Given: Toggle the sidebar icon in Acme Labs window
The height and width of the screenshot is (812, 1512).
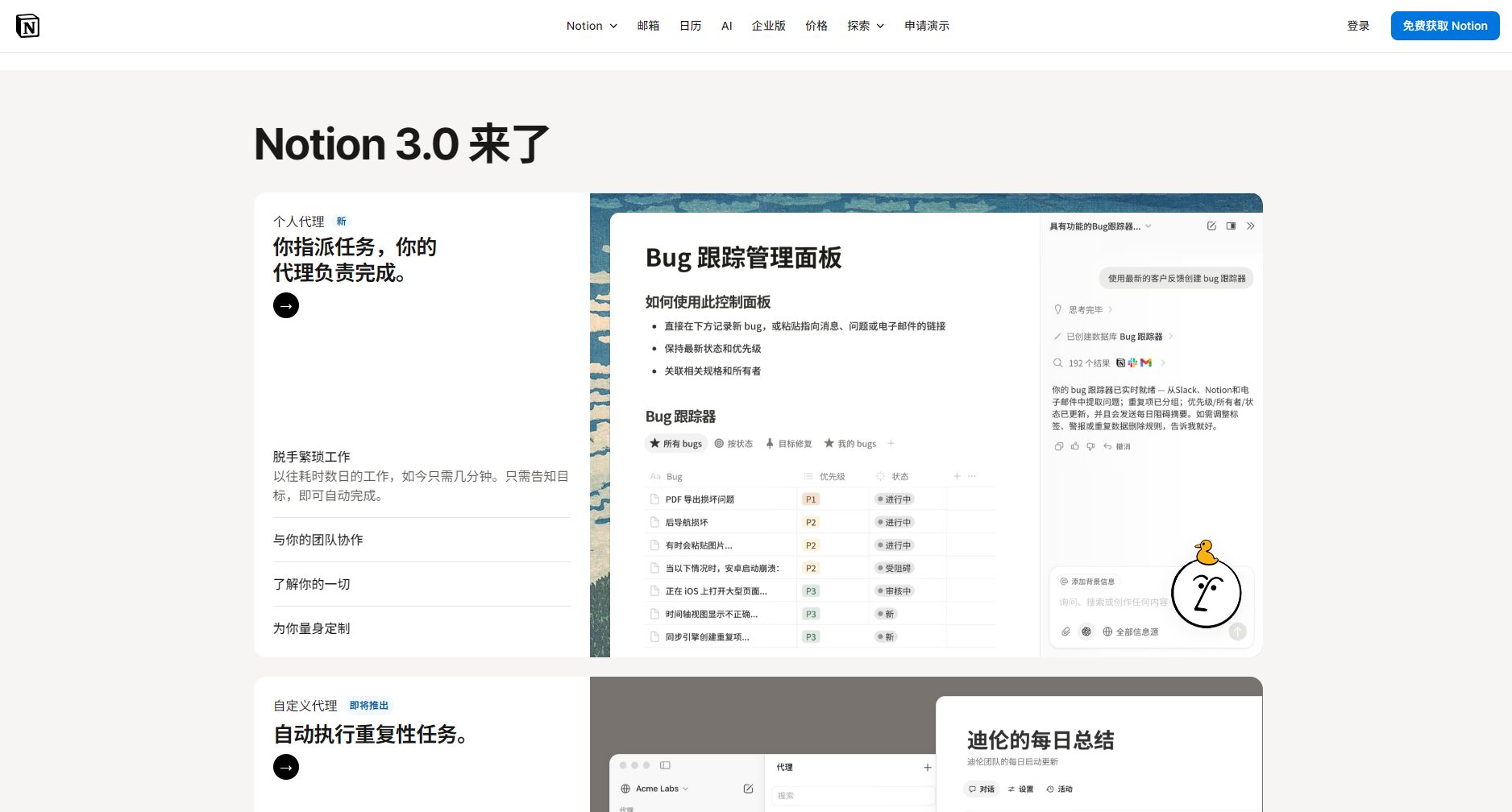Looking at the screenshot, I should pos(665,765).
